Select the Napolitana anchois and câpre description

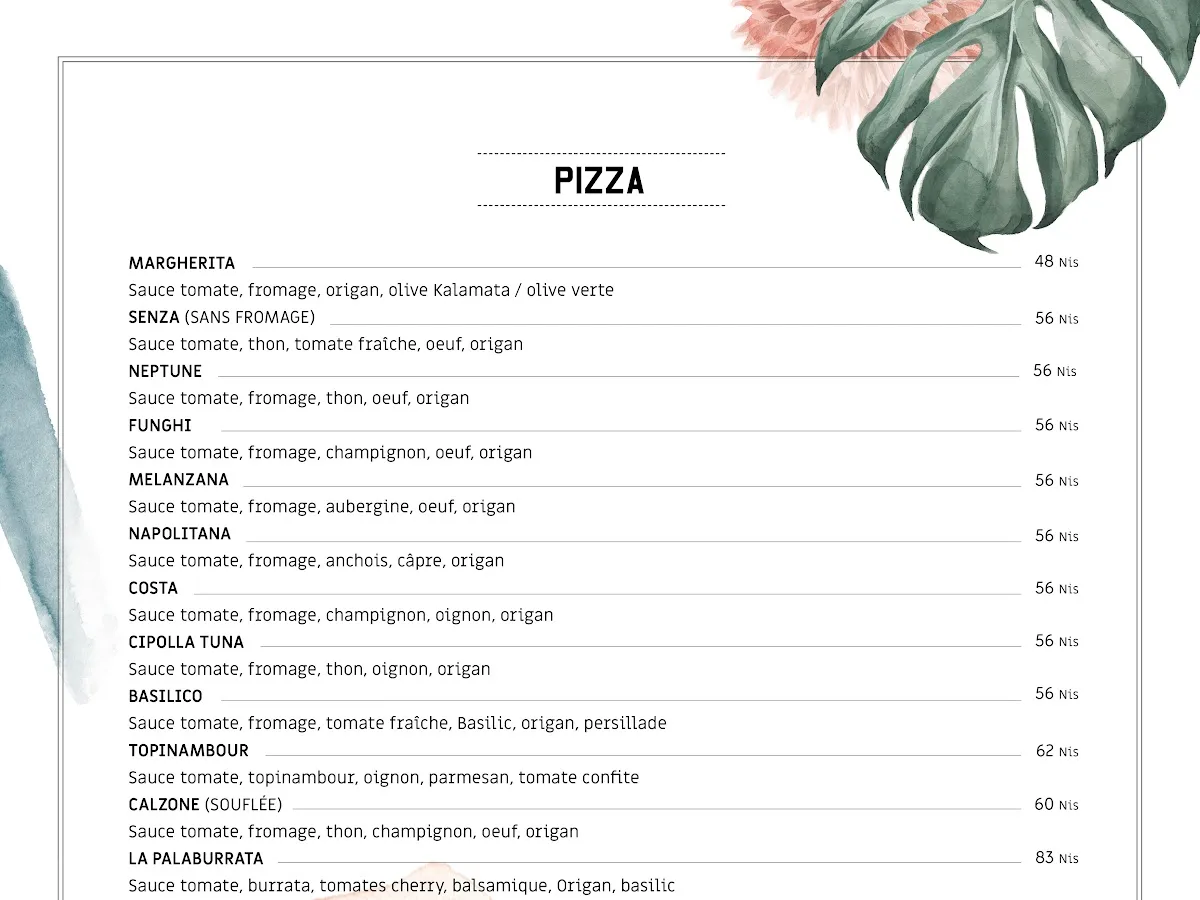pos(316,560)
